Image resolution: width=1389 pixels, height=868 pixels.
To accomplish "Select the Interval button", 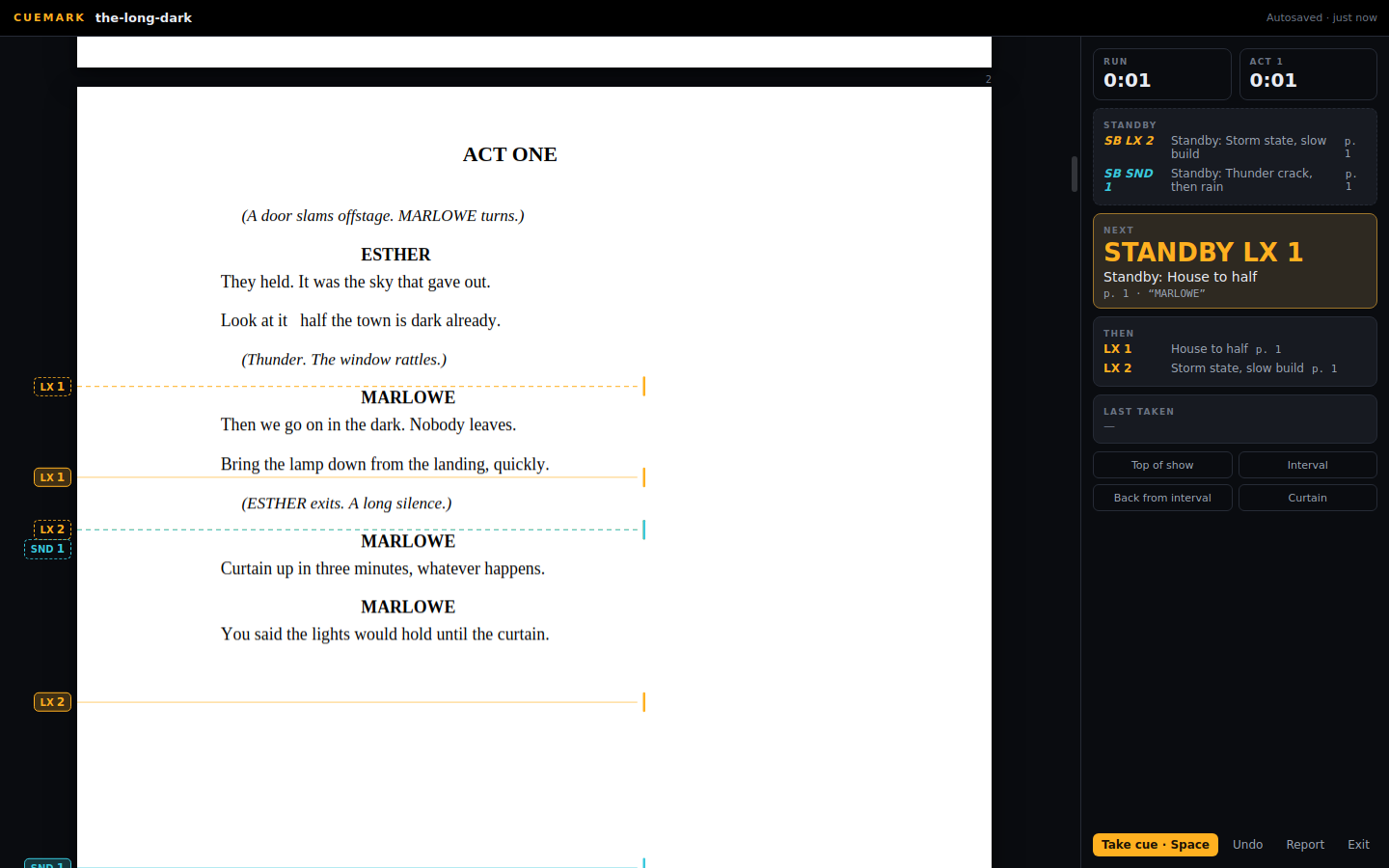I will pos(1307,465).
